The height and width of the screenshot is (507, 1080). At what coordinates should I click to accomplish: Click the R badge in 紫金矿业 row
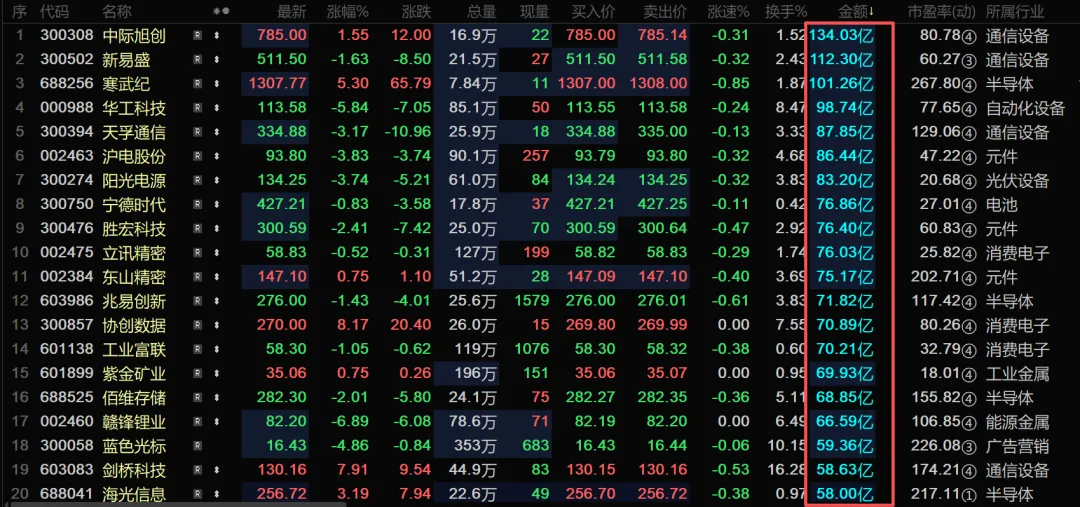click(x=198, y=373)
